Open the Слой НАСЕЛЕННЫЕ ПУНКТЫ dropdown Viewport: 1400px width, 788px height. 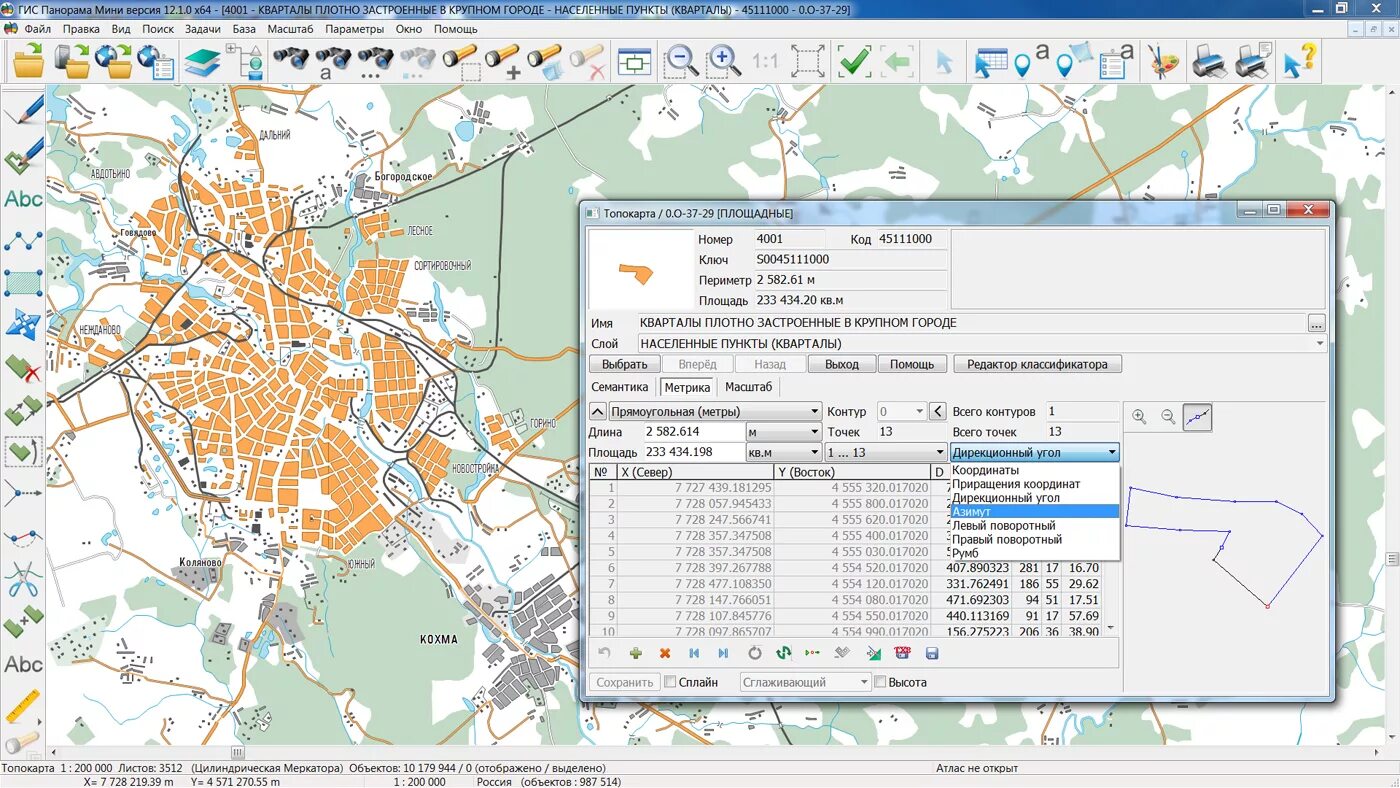[x=1320, y=343]
